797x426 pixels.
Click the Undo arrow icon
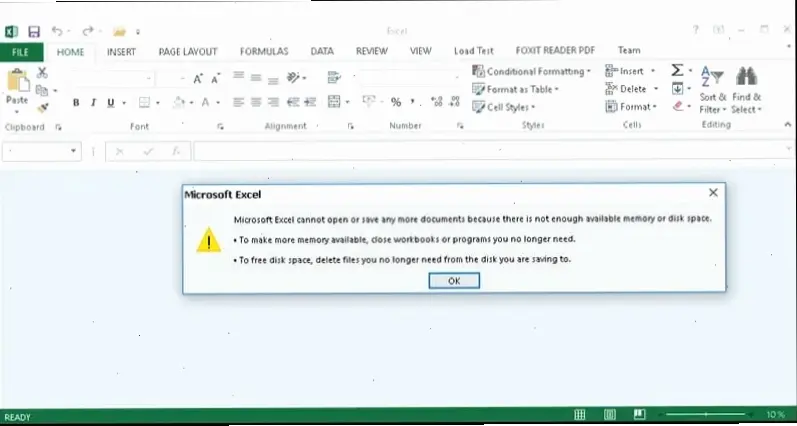[x=57, y=32]
